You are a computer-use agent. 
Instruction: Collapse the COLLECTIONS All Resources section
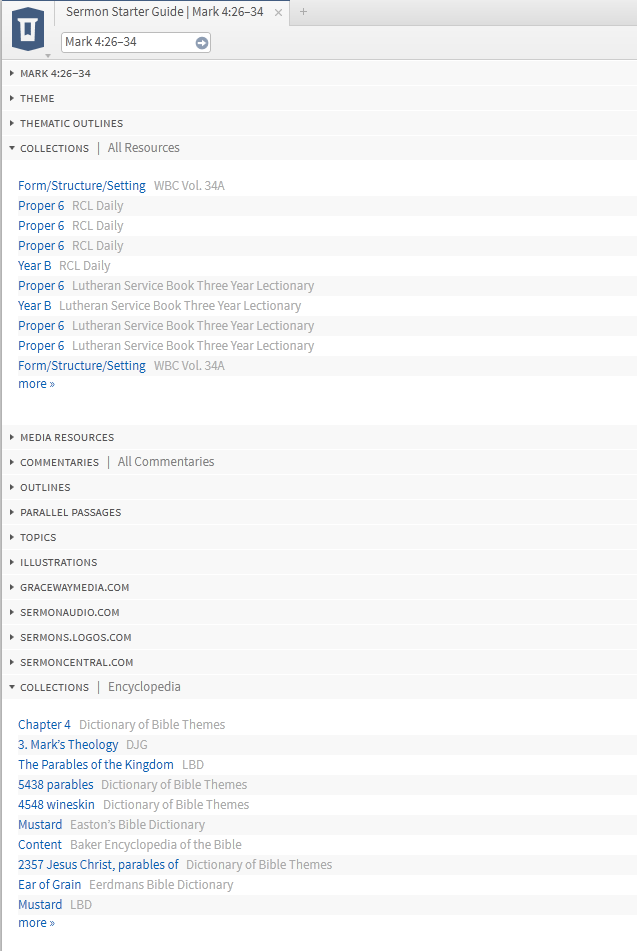pos(12,148)
